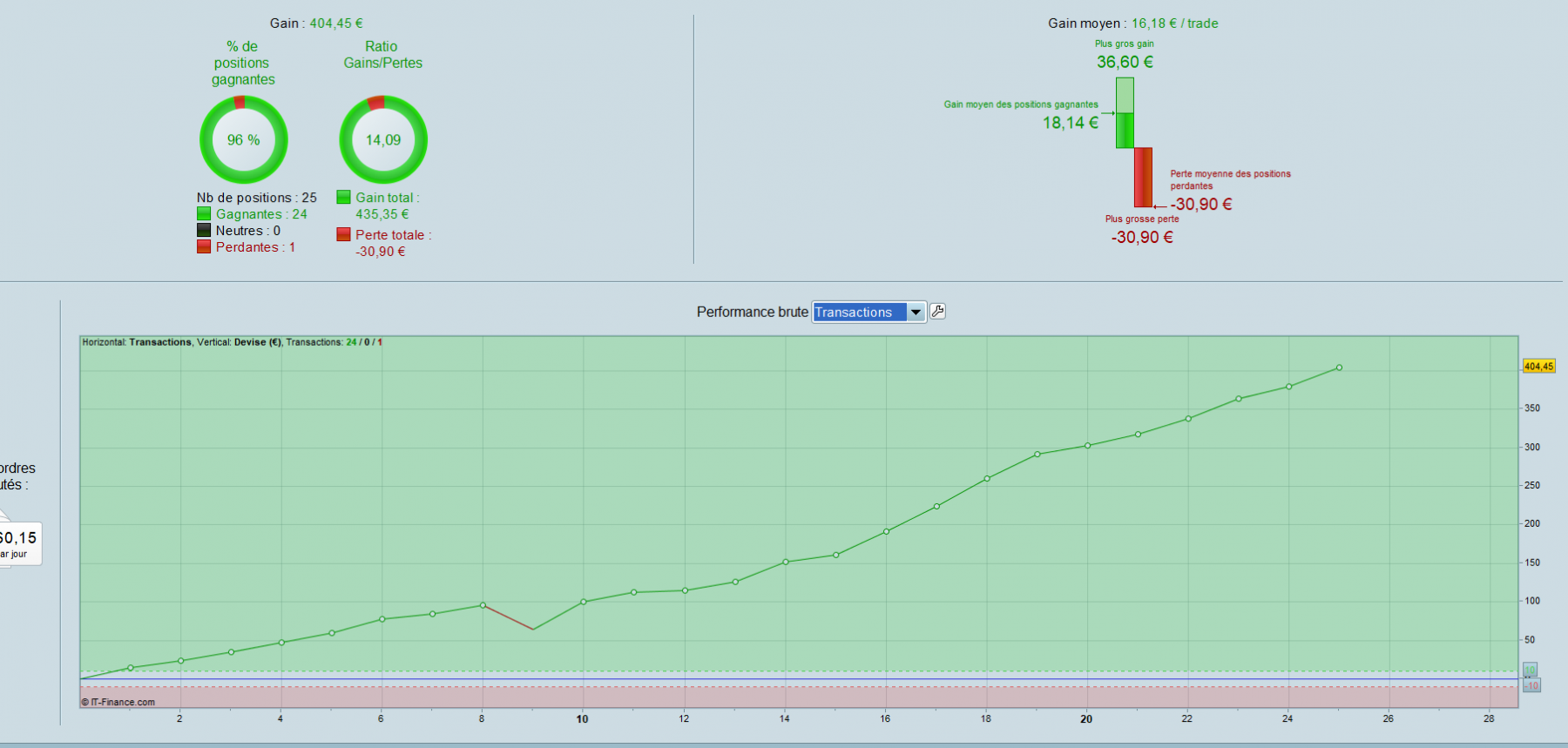The height and width of the screenshot is (748, 1568).
Task: Click the green average gain bar
Action: (1125, 112)
